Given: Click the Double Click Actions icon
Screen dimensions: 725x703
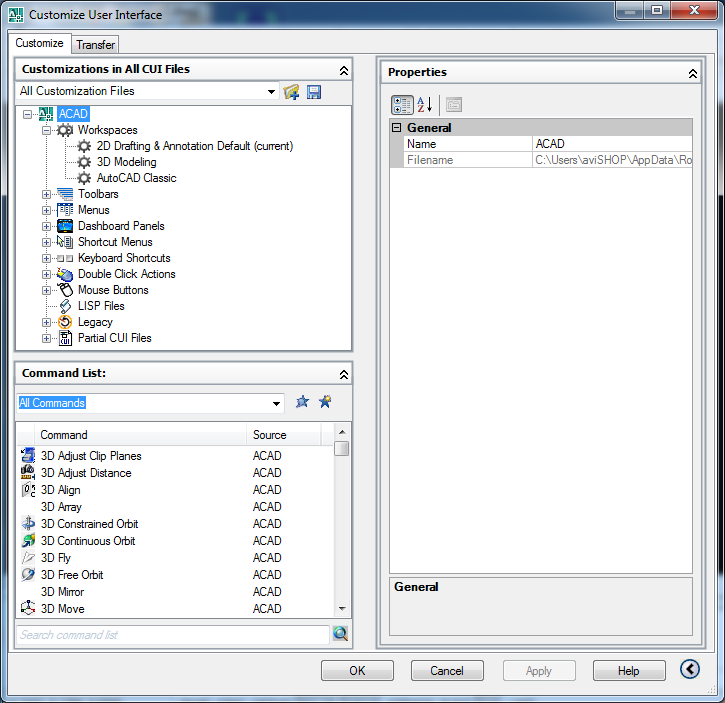Looking at the screenshot, I should [x=65, y=274].
